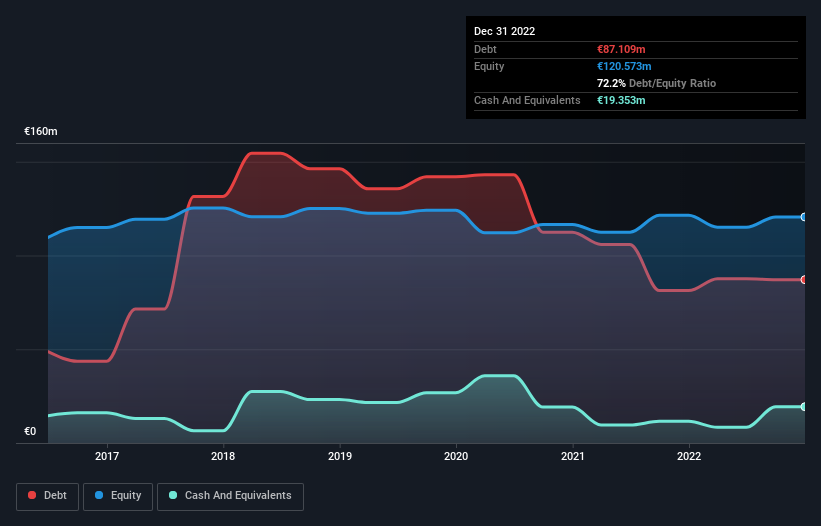Click the 2022 x-axis label
Image resolution: width=821 pixels, height=526 pixels.
[x=689, y=456]
